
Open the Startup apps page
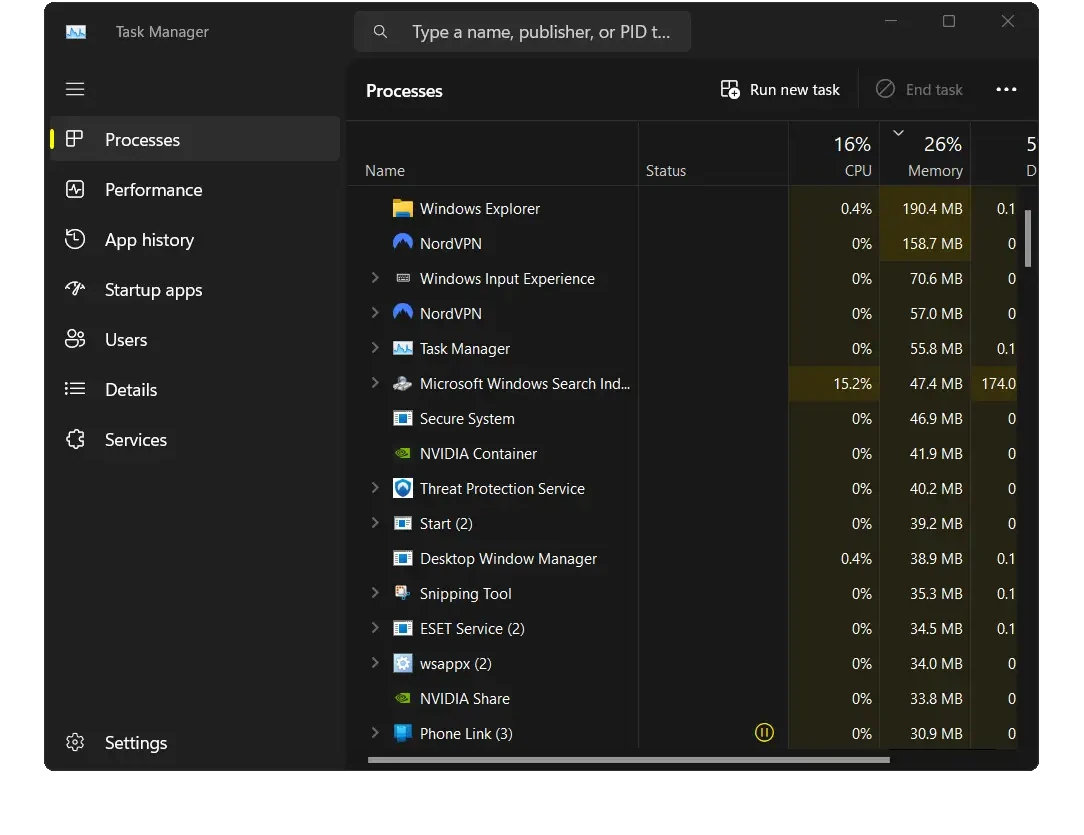click(x=195, y=289)
